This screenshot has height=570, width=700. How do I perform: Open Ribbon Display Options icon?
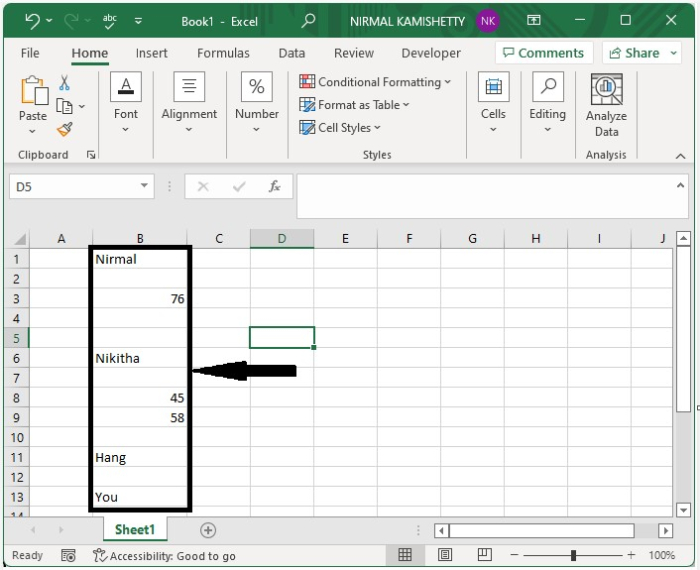533,20
